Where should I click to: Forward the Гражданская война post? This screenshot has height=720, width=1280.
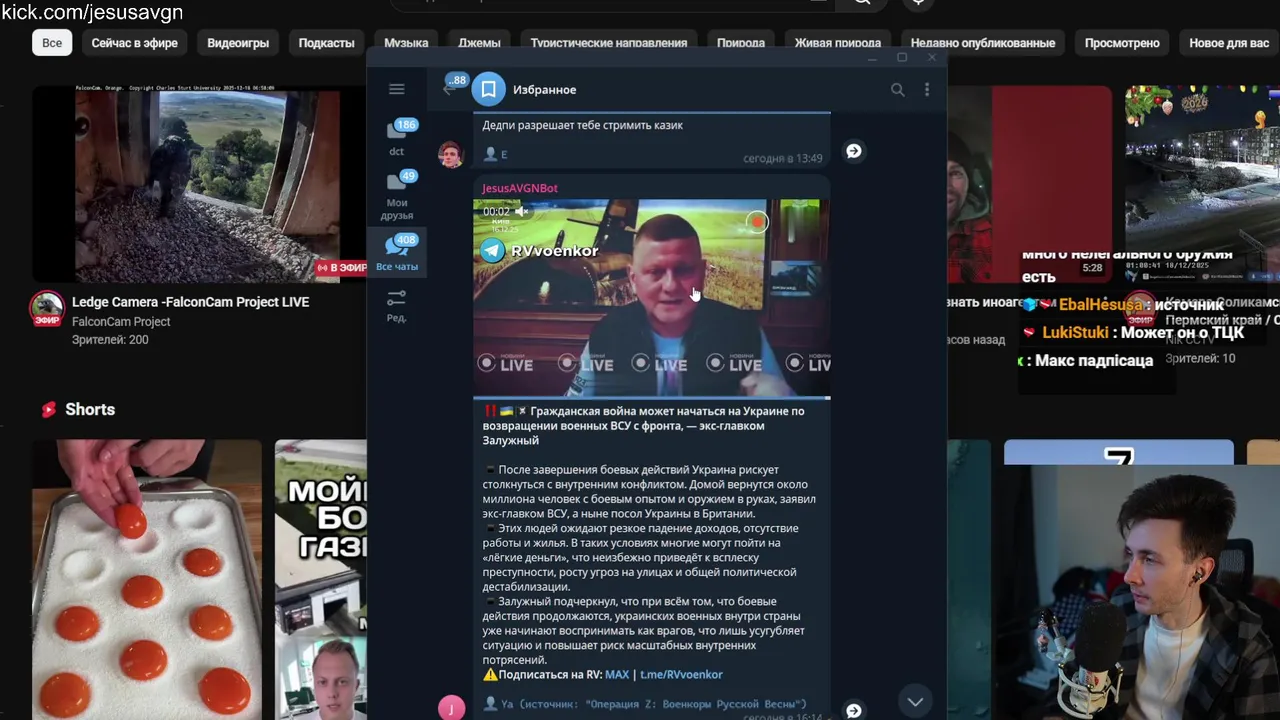tap(853, 710)
